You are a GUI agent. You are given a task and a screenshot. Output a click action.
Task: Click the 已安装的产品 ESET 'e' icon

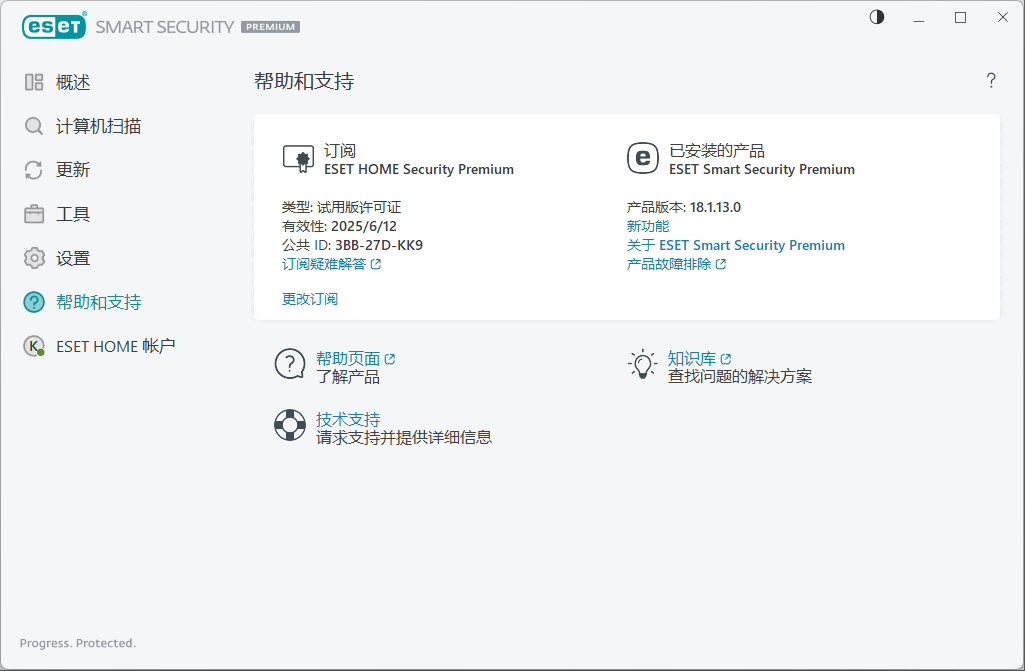pyautogui.click(x=643, y=158)
